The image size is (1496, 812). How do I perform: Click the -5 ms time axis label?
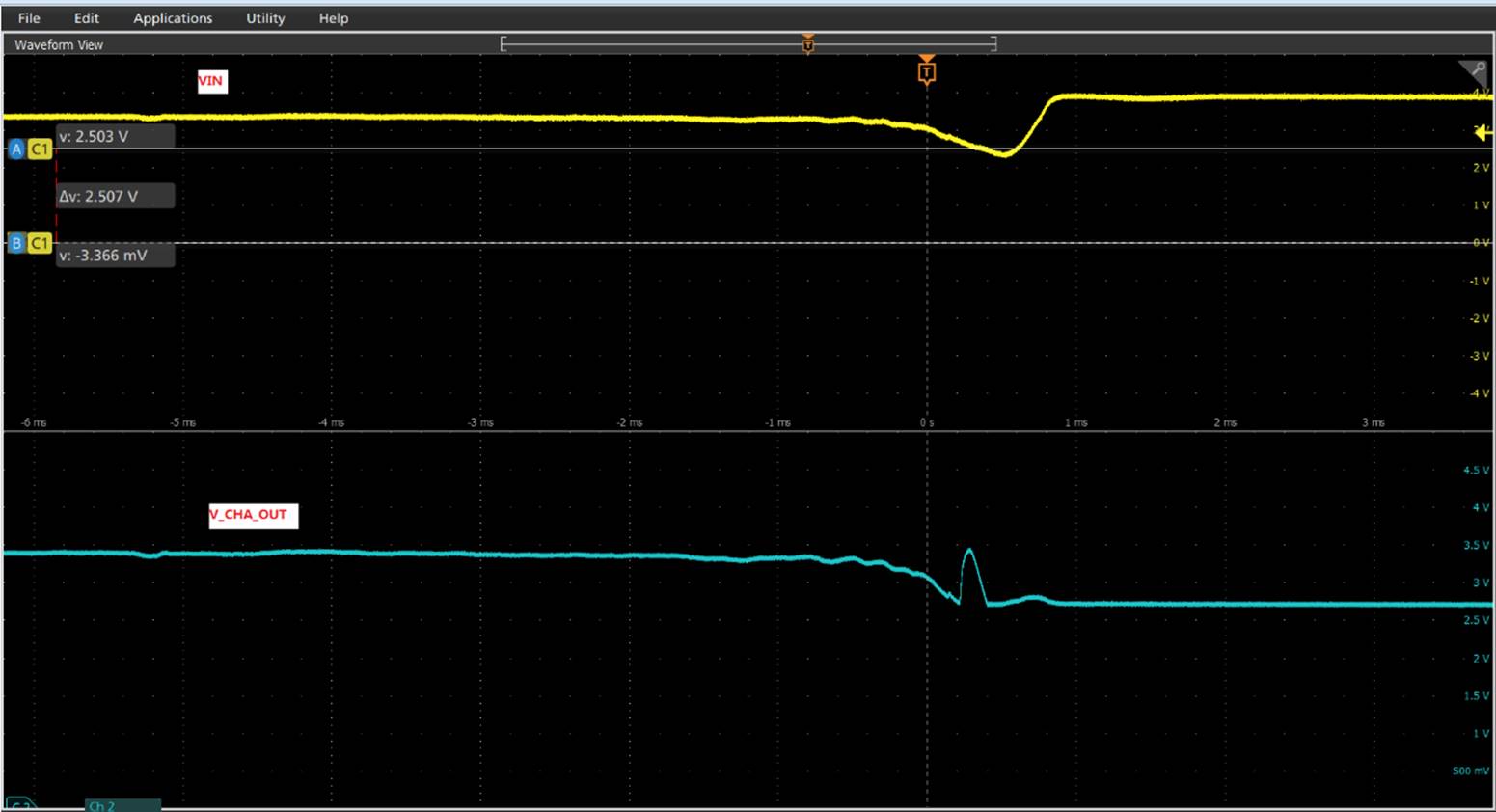pos(182,422)
